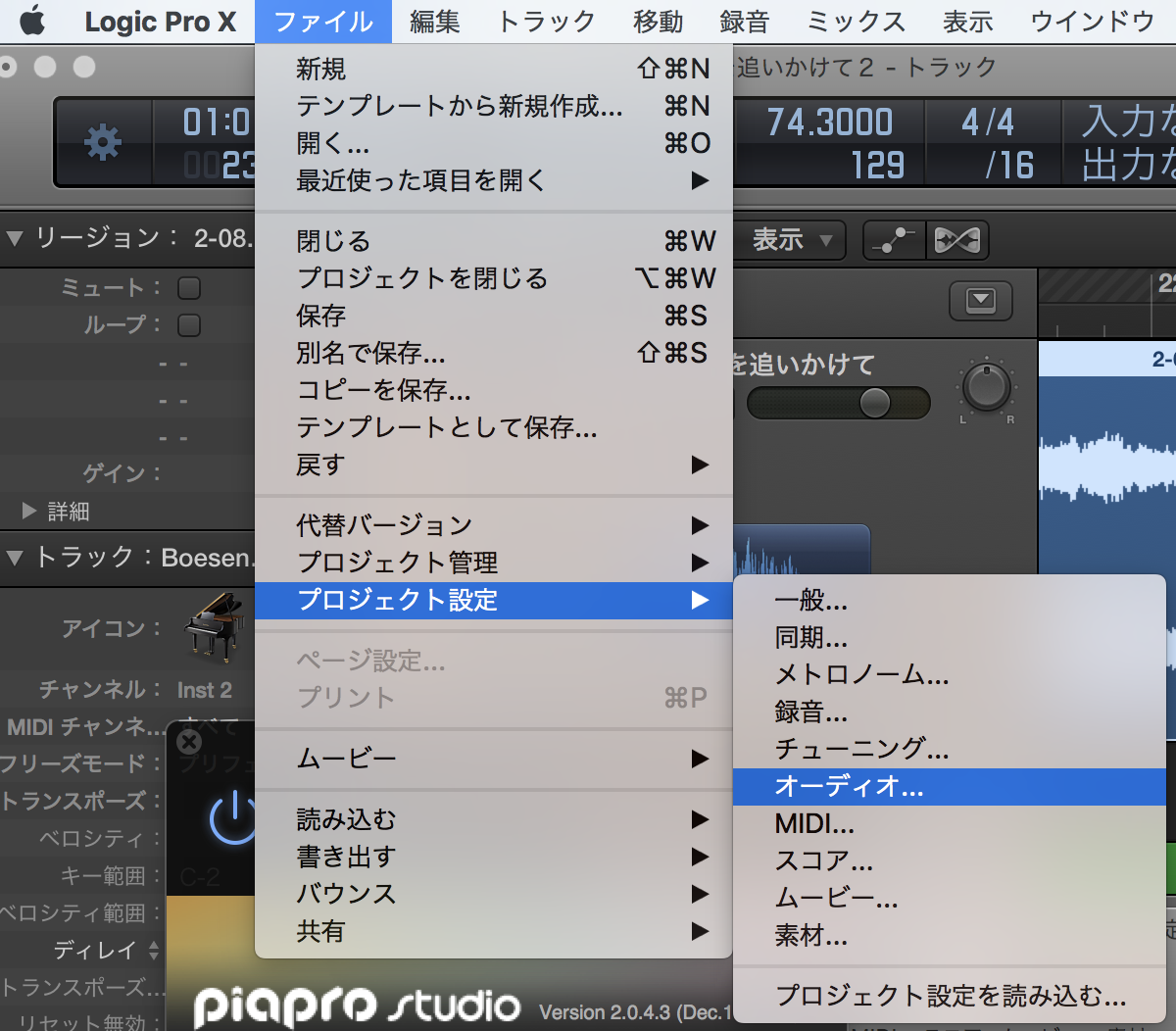
Task: Expand the 詳細 section
Action: point(29,511)
